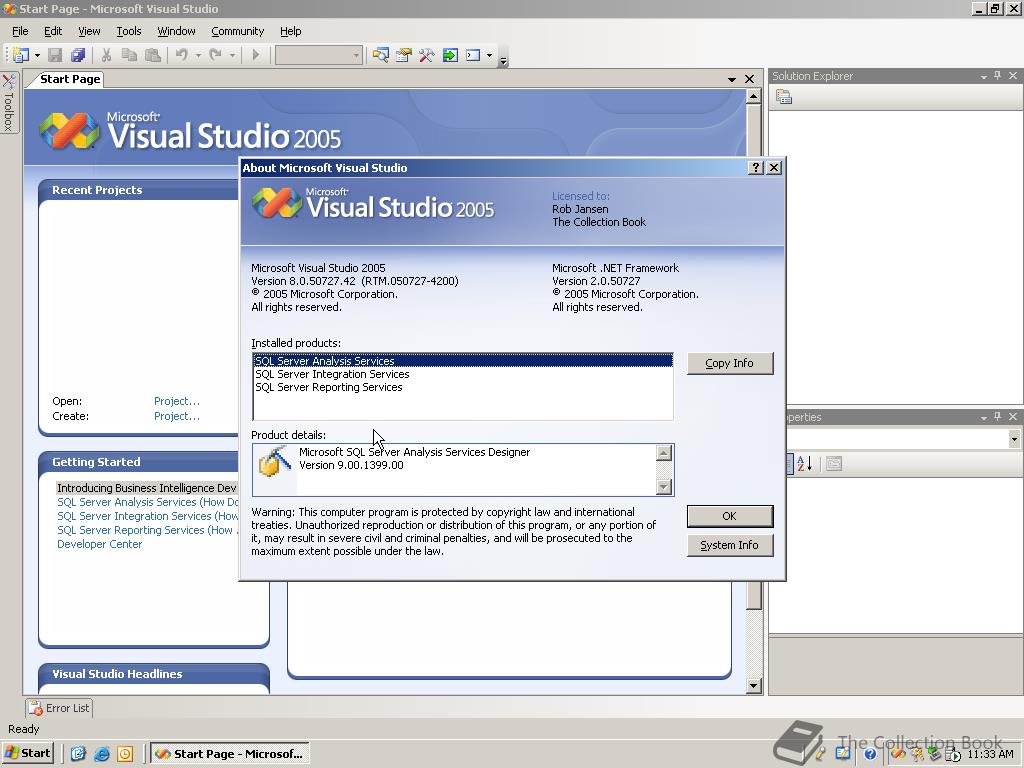Click OK in the About dialog
This screenshot has height=768, width=1024.
tap(729, 516)
